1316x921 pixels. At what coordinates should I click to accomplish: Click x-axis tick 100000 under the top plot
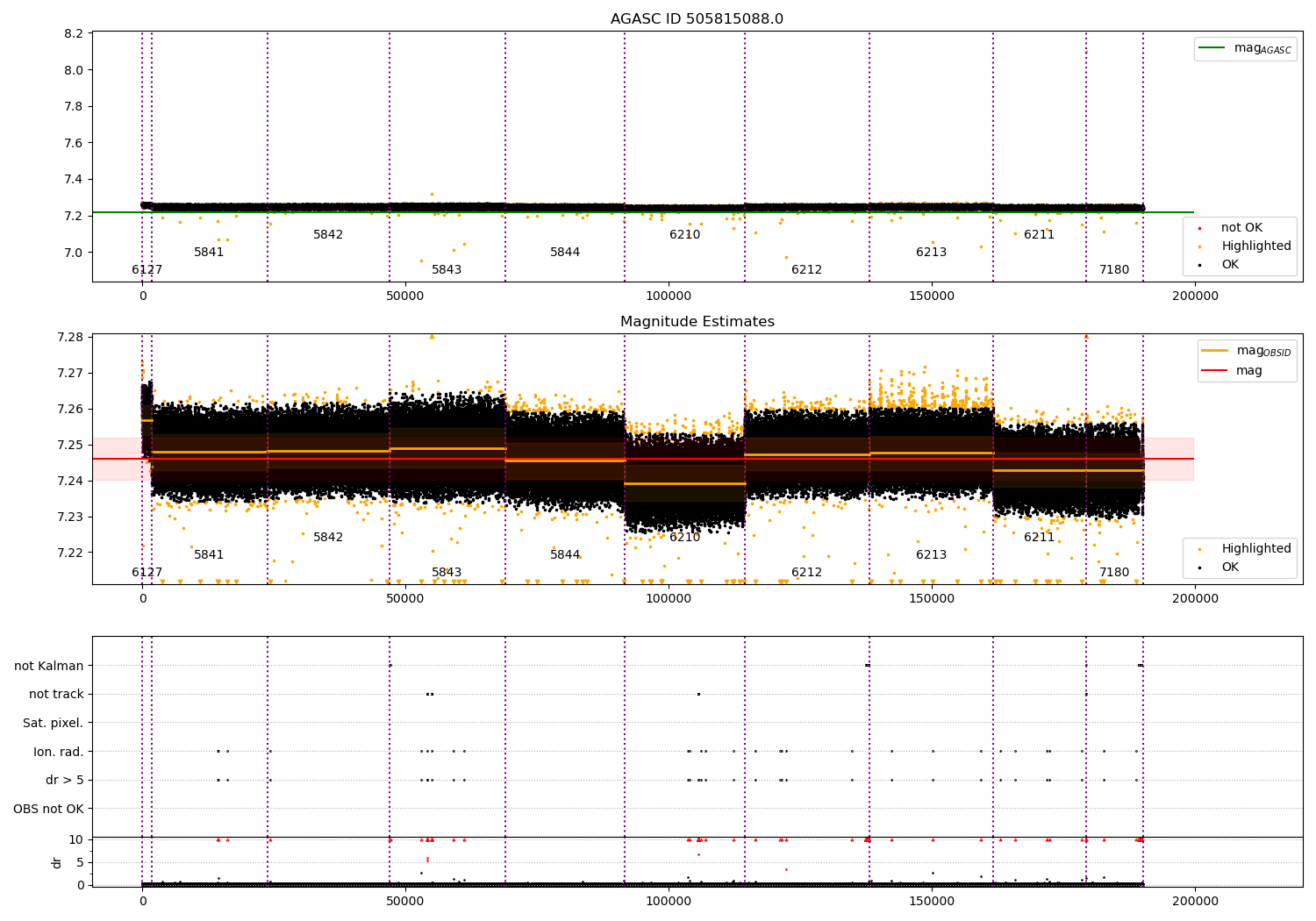click(669, 296)
